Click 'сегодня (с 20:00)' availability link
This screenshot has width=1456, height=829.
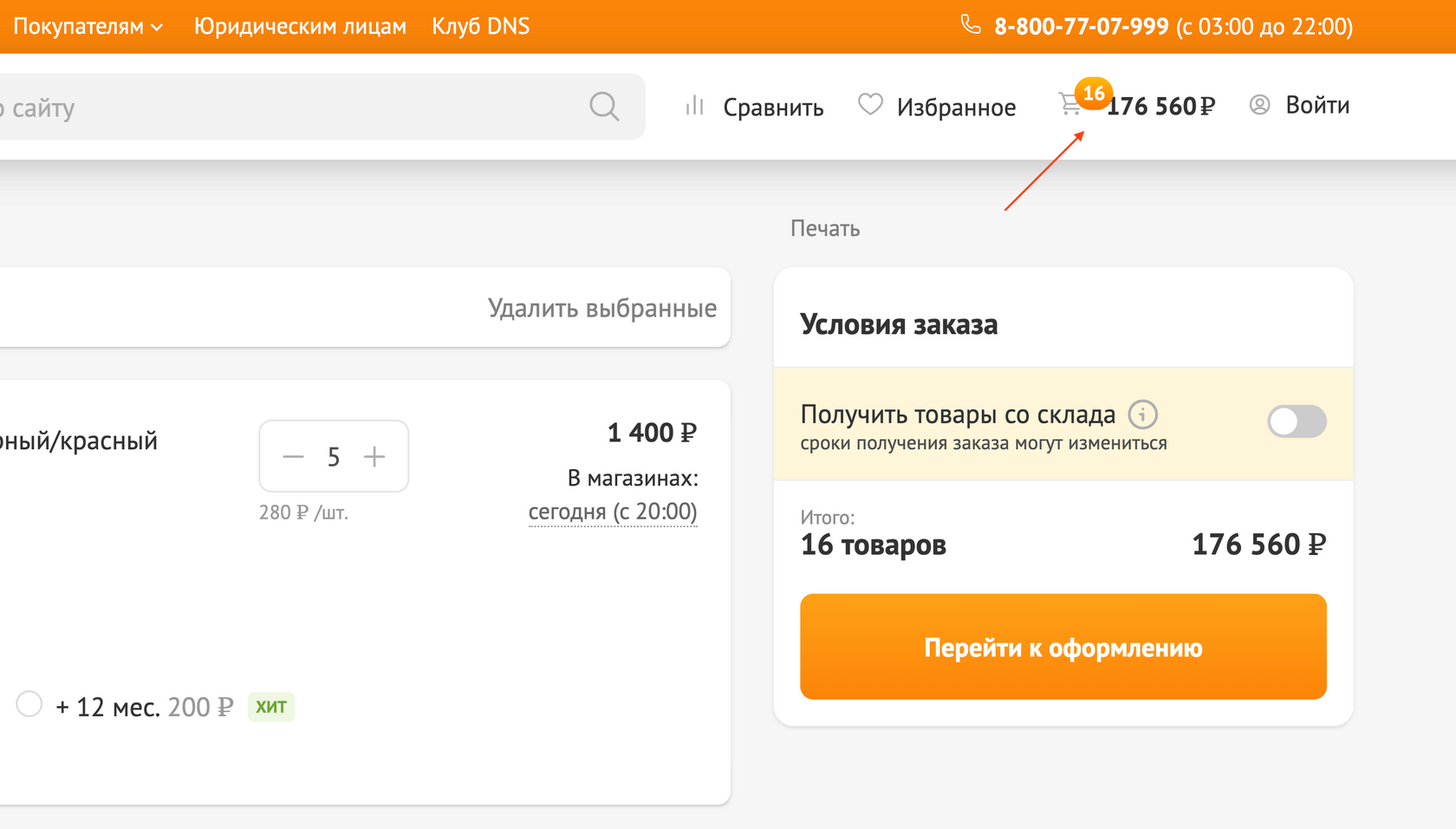613,512
